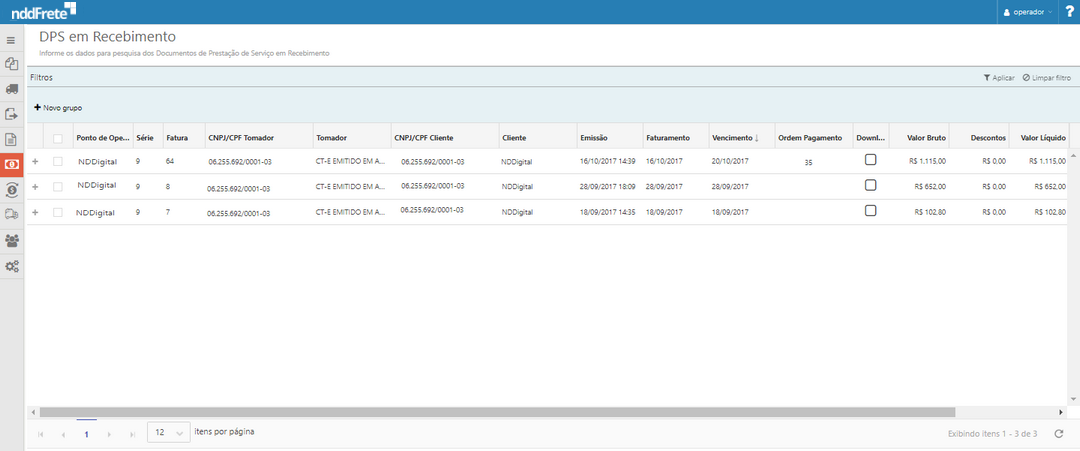This screenshot has height=451, width=1080.
Task: Click the refresh icon in table footer
Action: 1059,434
